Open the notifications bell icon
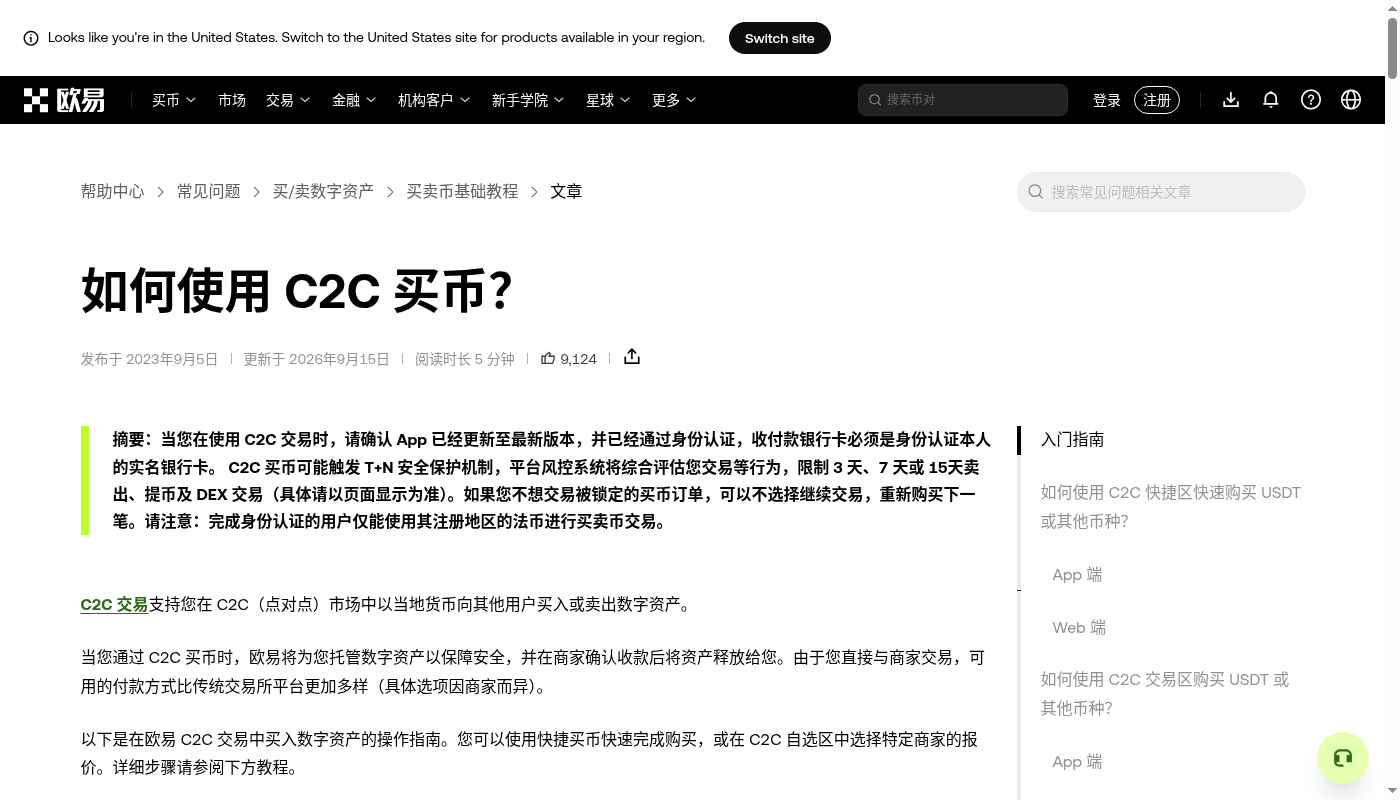Viewport: 1400px width, 800px height. [x=1271, y=100]
